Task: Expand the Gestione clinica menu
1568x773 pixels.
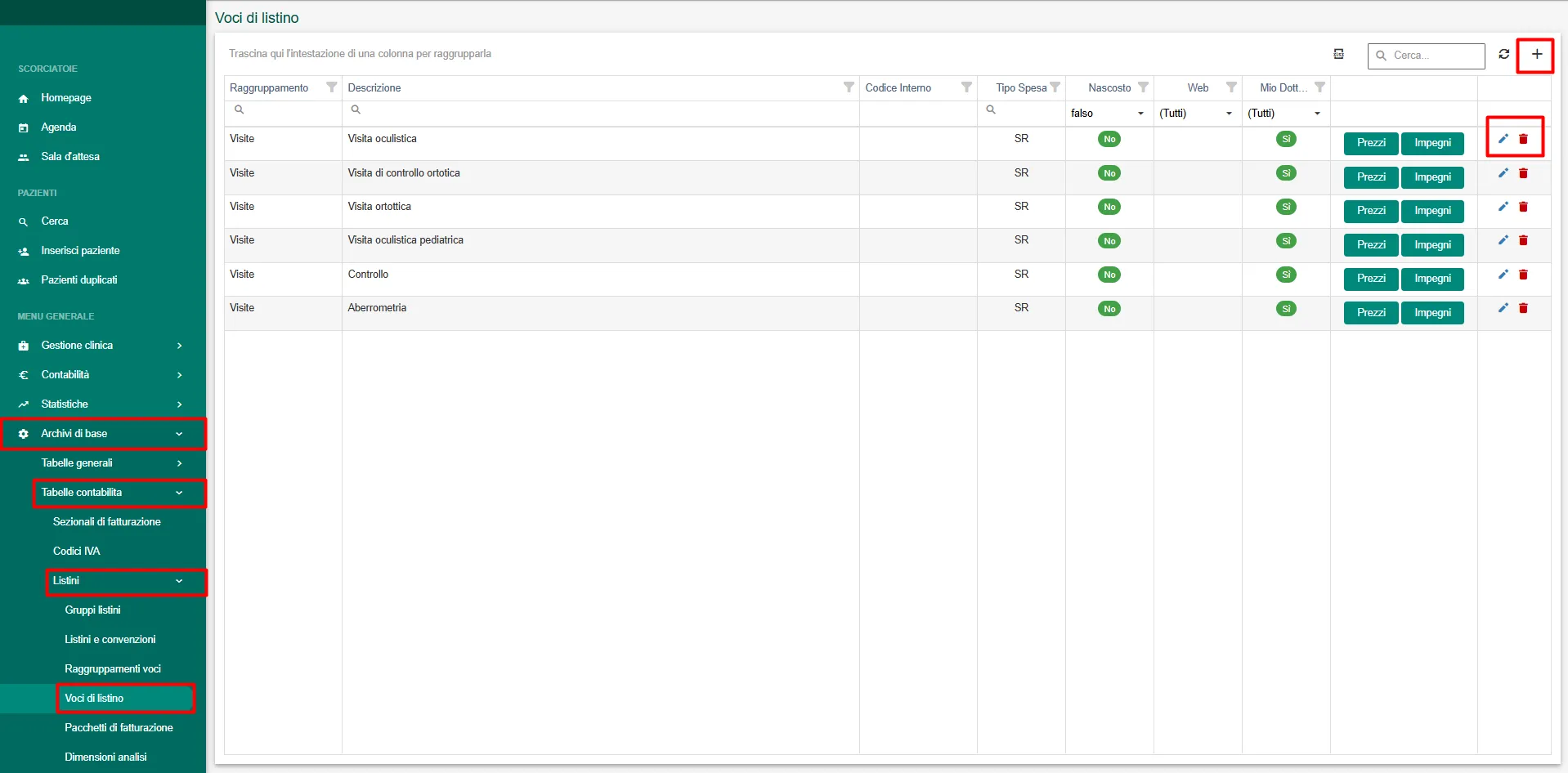Action: (x=102, y=346)
